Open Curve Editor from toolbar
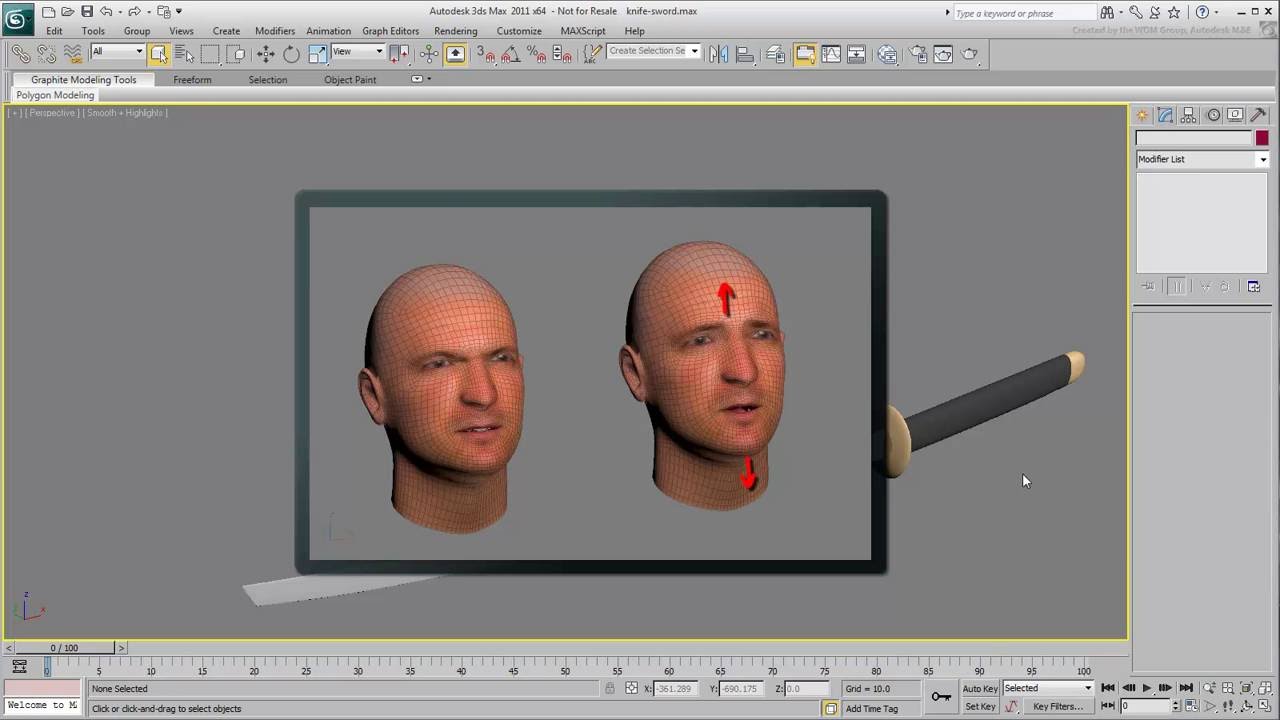 (831, 54)
